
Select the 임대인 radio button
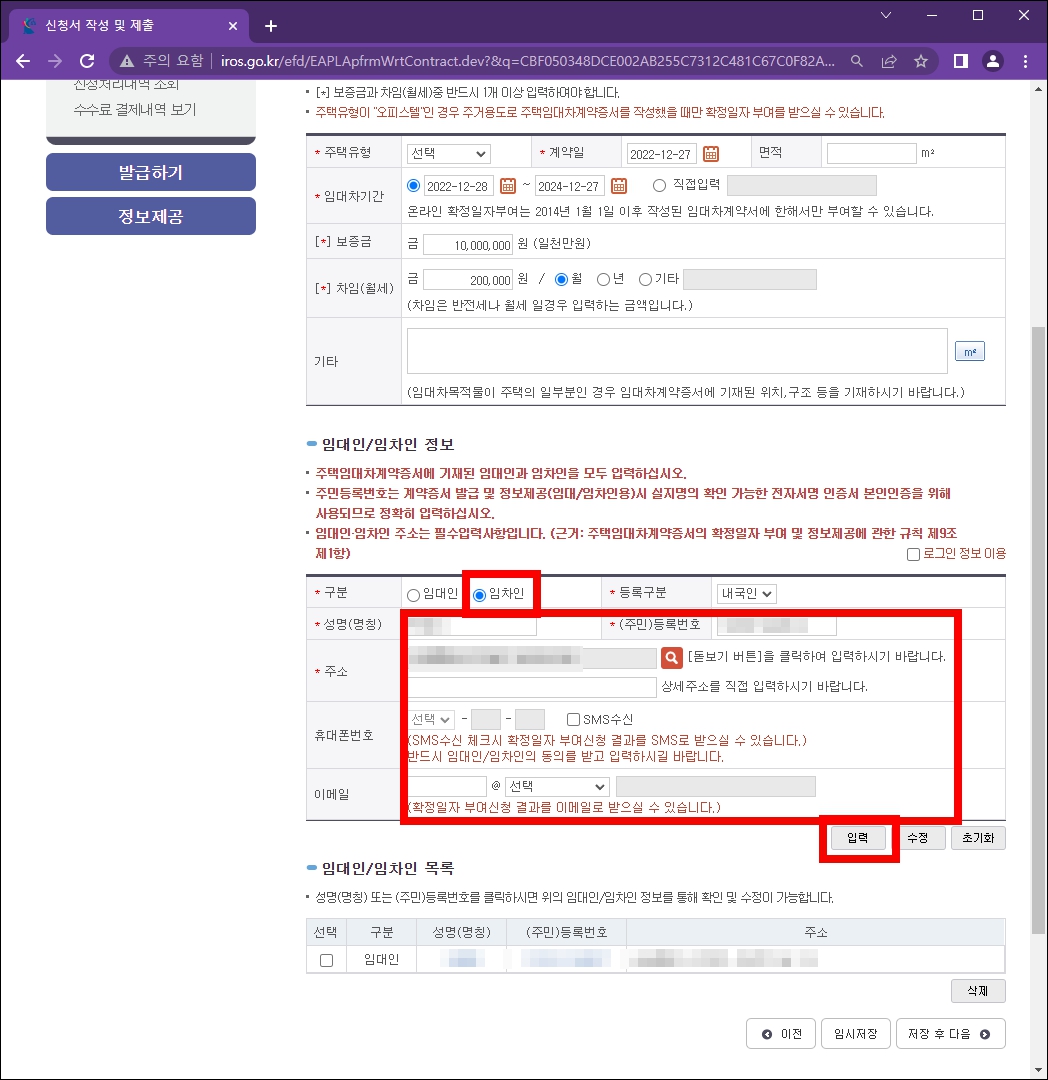click(x=412, y=592)
